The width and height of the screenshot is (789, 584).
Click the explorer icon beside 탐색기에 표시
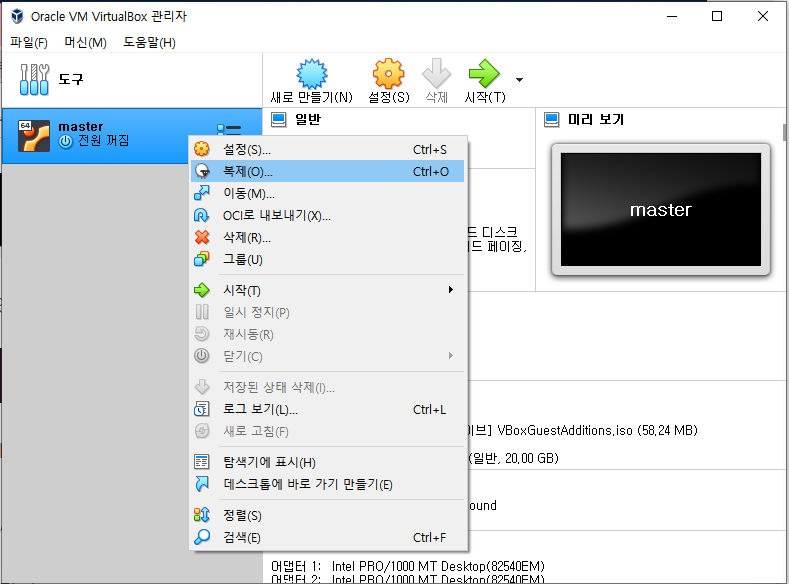[202, 461]
